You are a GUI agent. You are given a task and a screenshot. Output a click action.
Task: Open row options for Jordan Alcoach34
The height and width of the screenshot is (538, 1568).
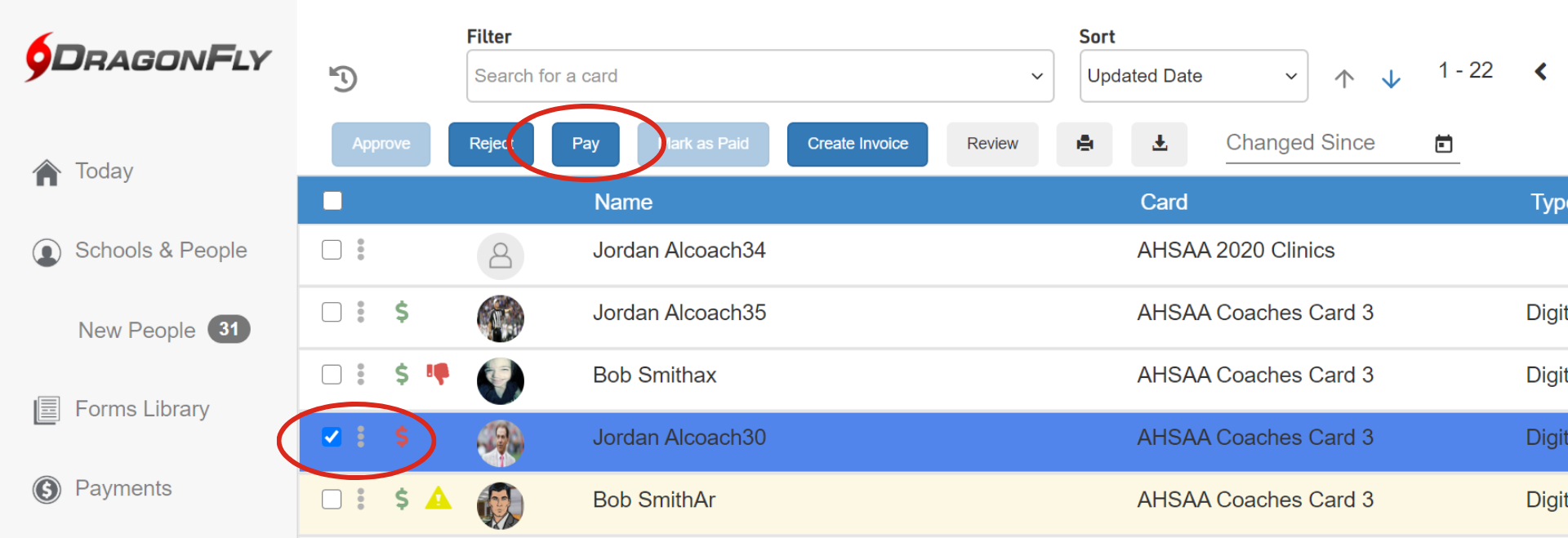(361, 250)
